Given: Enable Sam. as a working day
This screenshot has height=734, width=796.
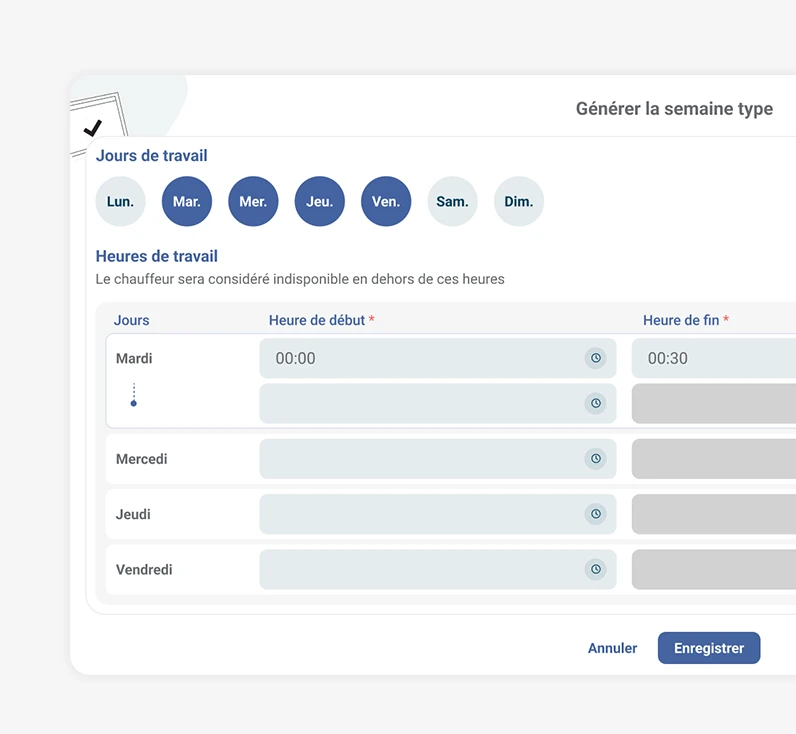Looking at the screenshot, I should 452,202.
